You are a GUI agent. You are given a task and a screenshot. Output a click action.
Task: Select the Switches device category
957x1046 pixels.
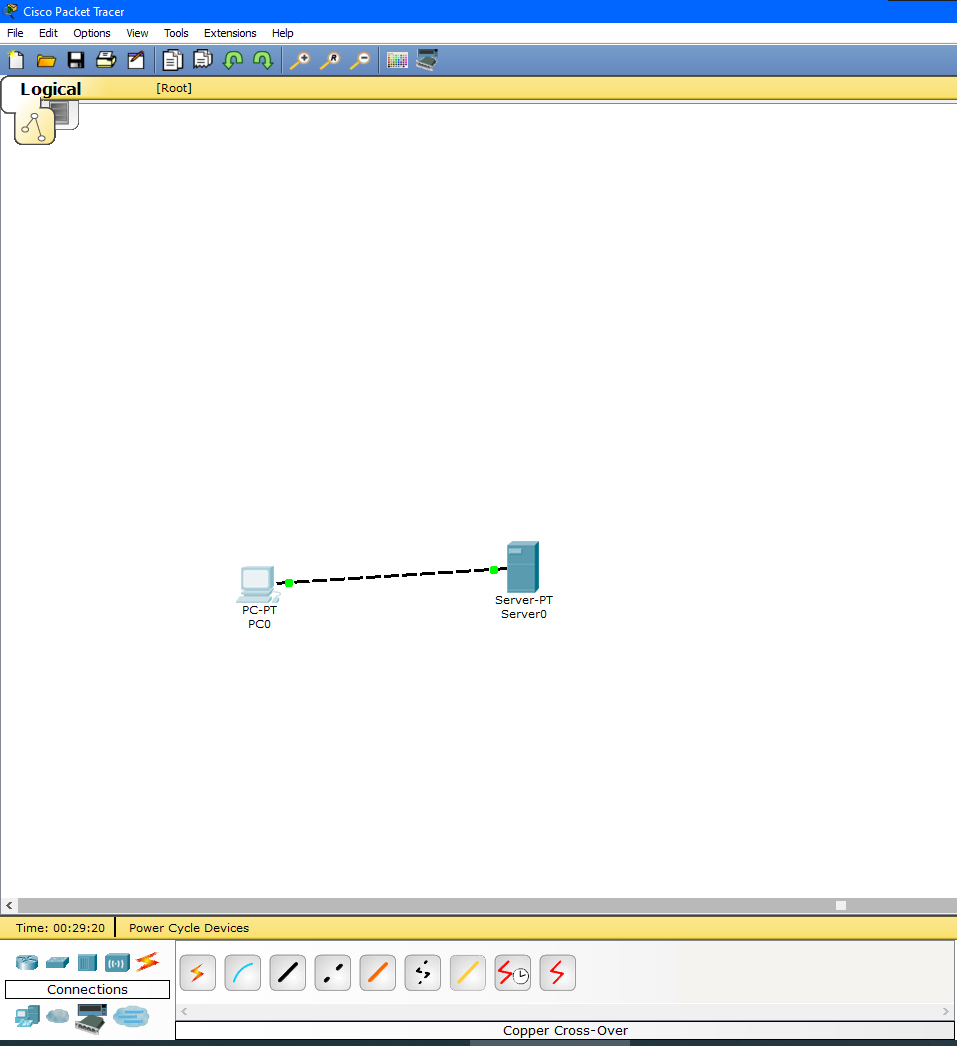click(57, 962)
